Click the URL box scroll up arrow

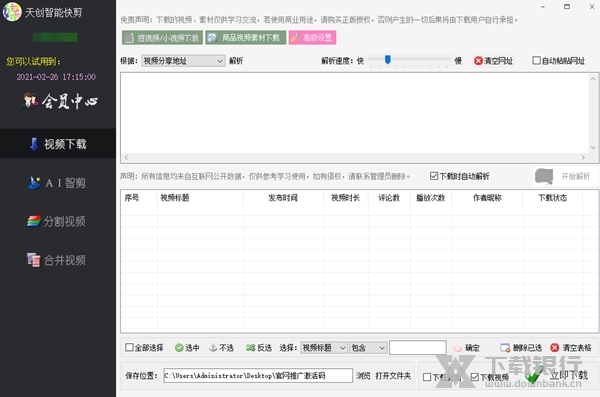(593, 78)
